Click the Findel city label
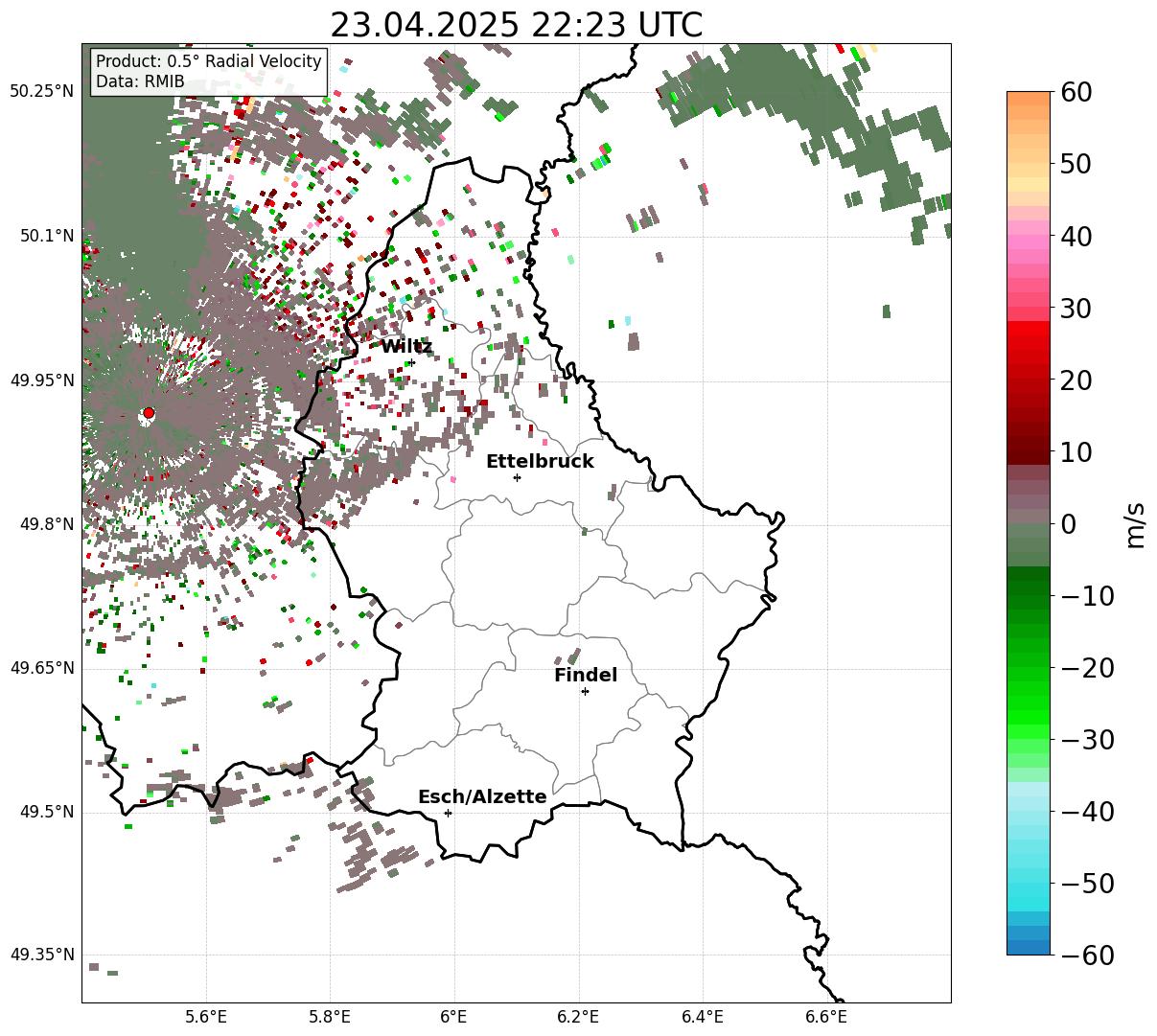The image size is (1157, 1036). (x=586, y=676)
